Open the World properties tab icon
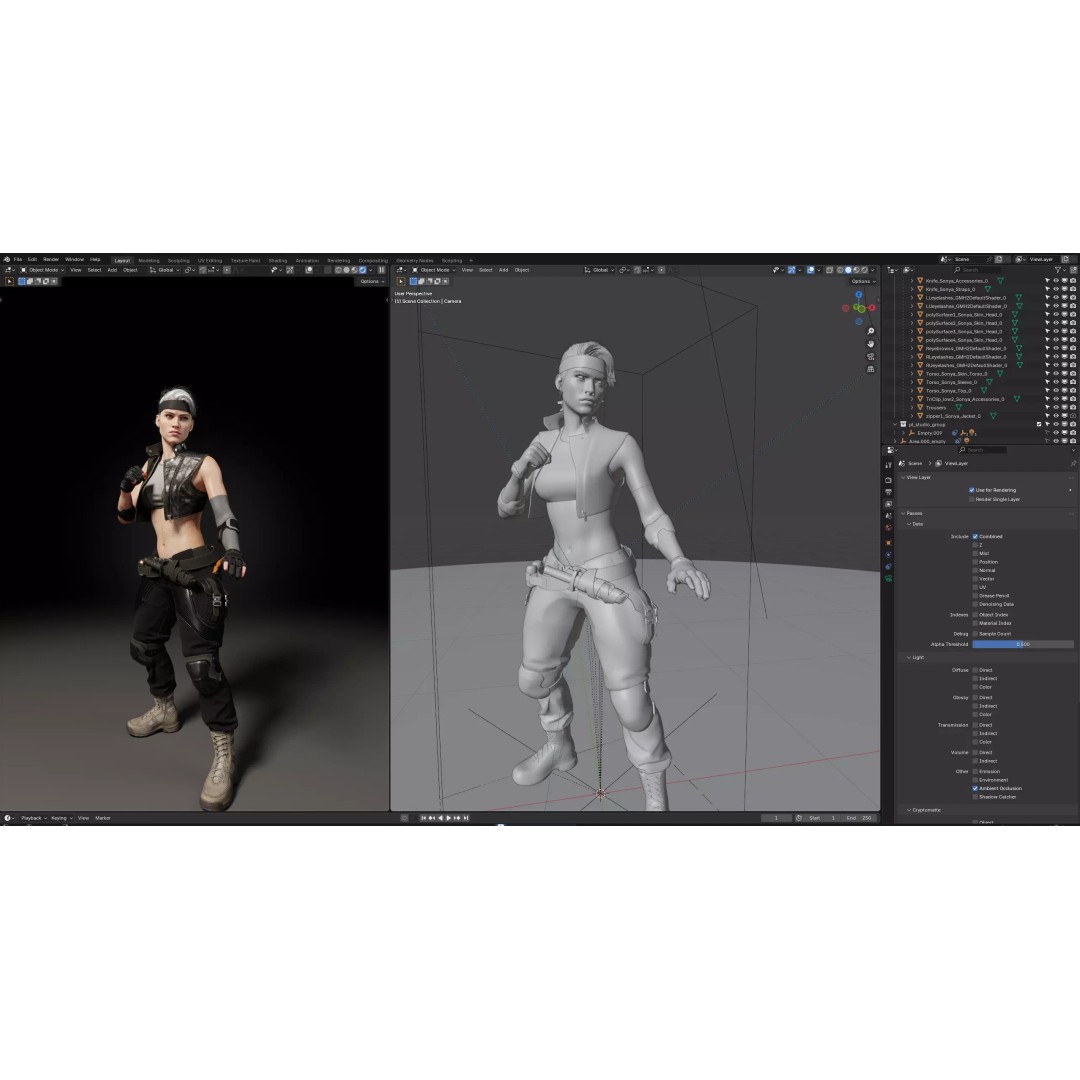Screen dimensions: 1080x1080 click(x=889, y=528)
